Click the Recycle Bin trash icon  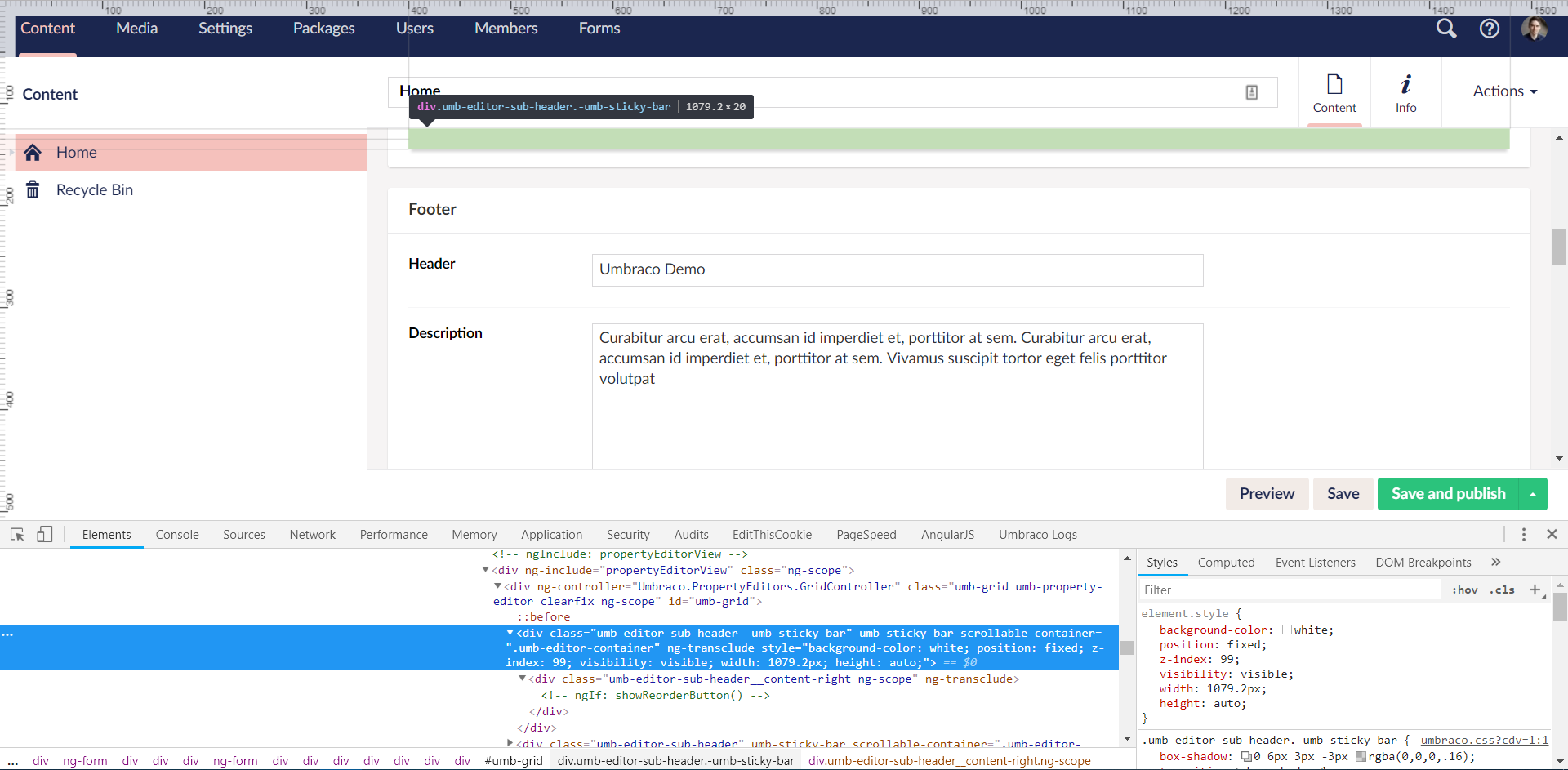click(x=33, y=189)
